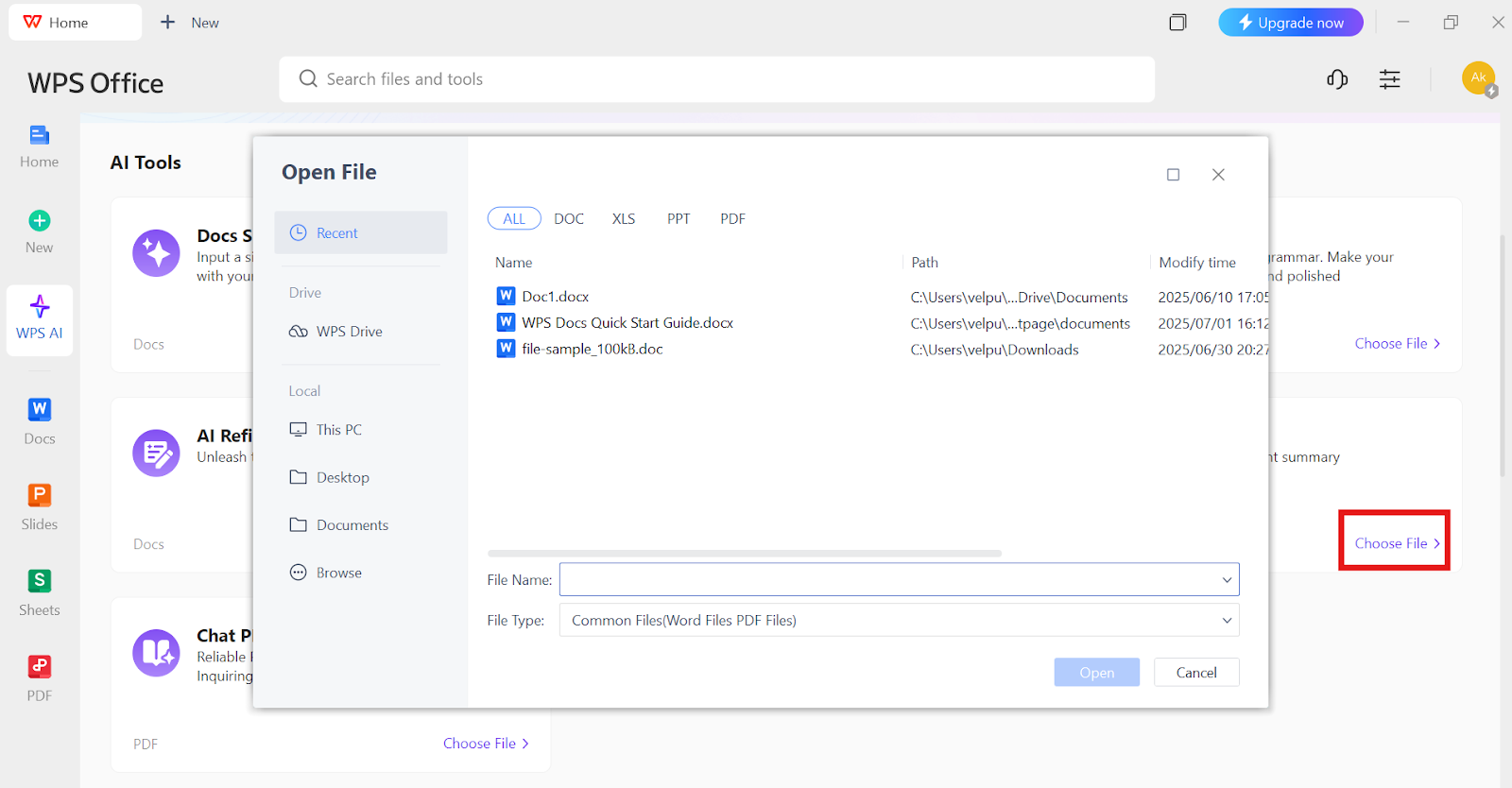Click the Search files and tools box
1512x788 pixels.
coord(717,79)
